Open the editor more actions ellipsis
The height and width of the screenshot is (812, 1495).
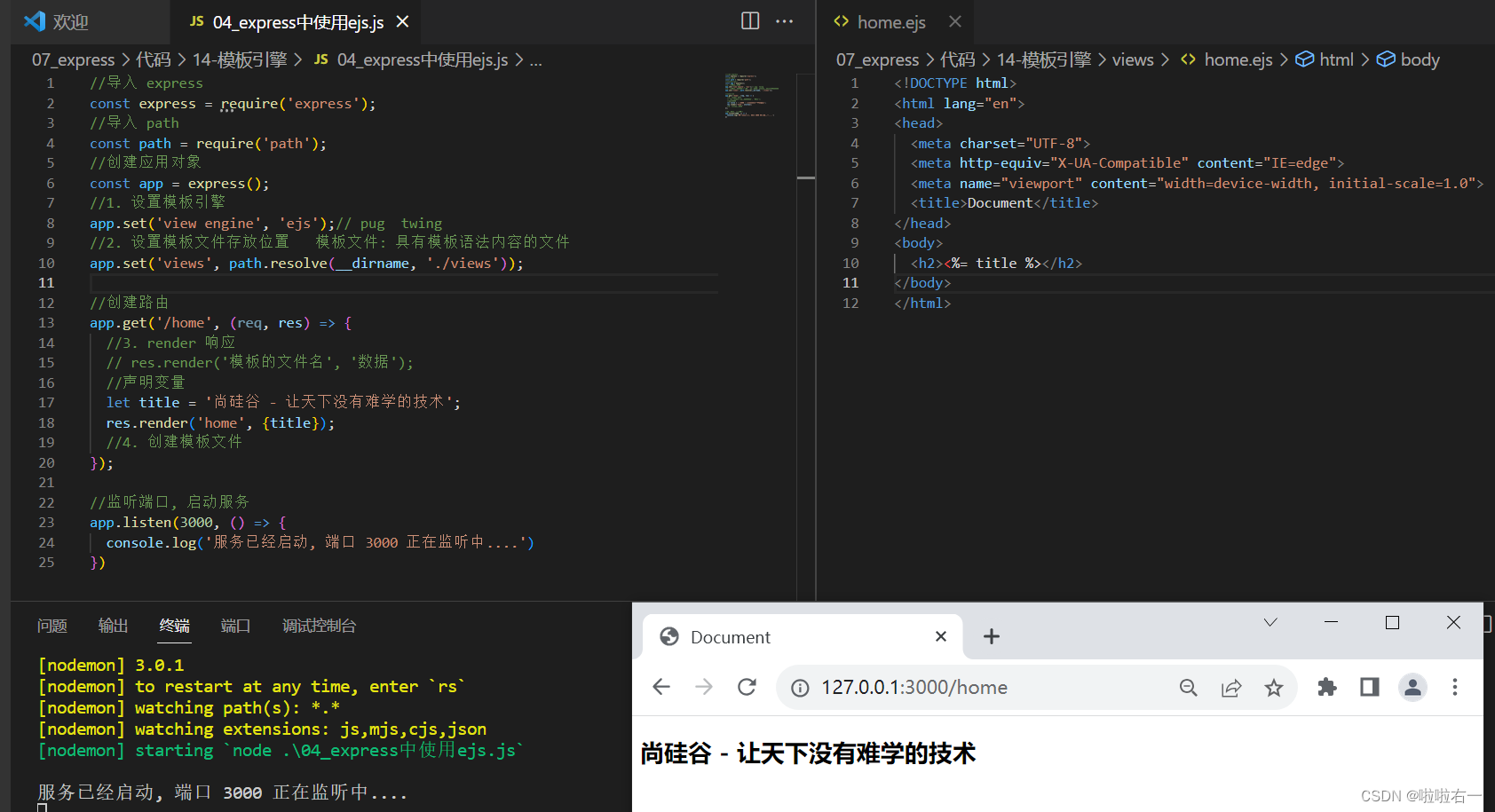pos(785,21)
